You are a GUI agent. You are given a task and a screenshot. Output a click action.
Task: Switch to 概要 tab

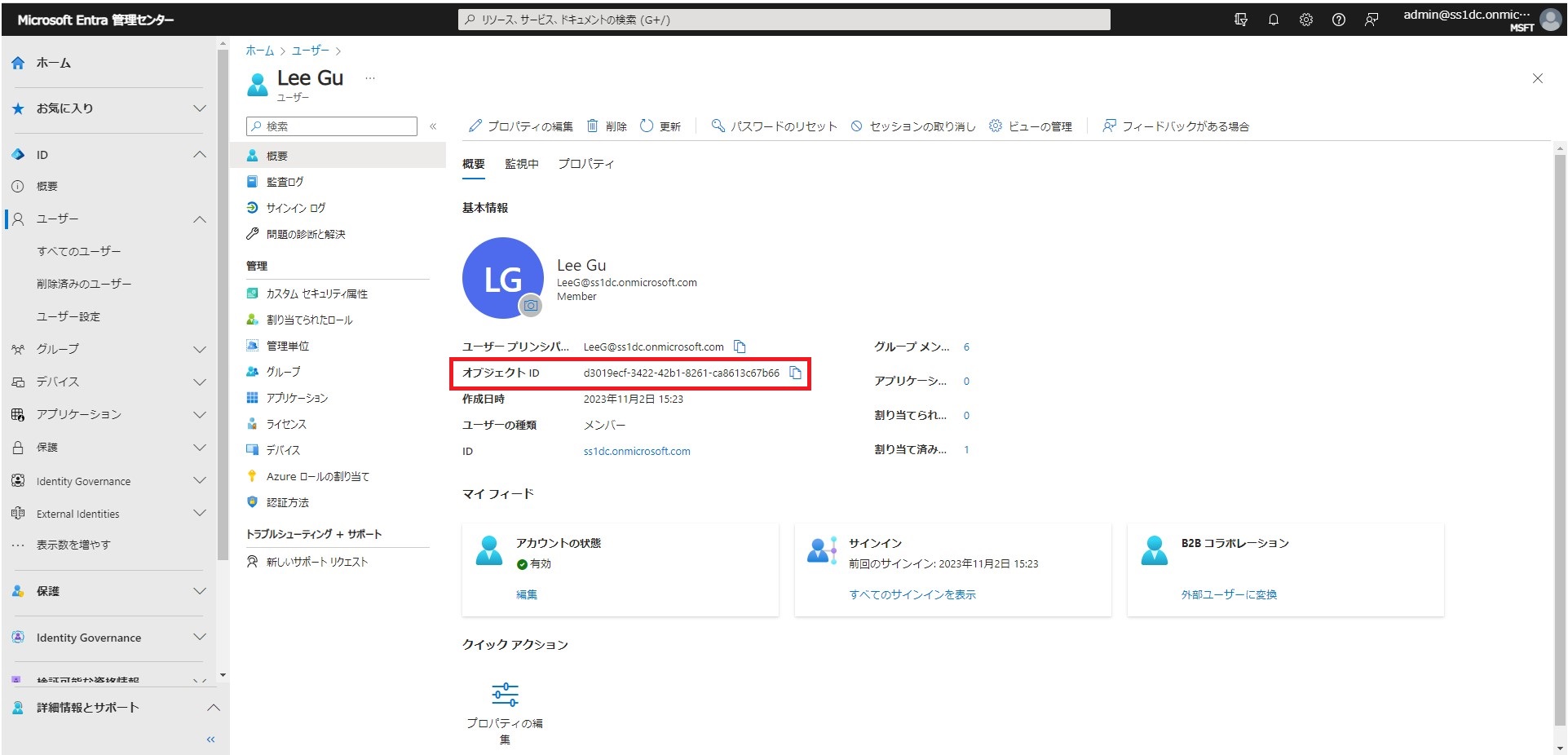(x=474, y=164)
